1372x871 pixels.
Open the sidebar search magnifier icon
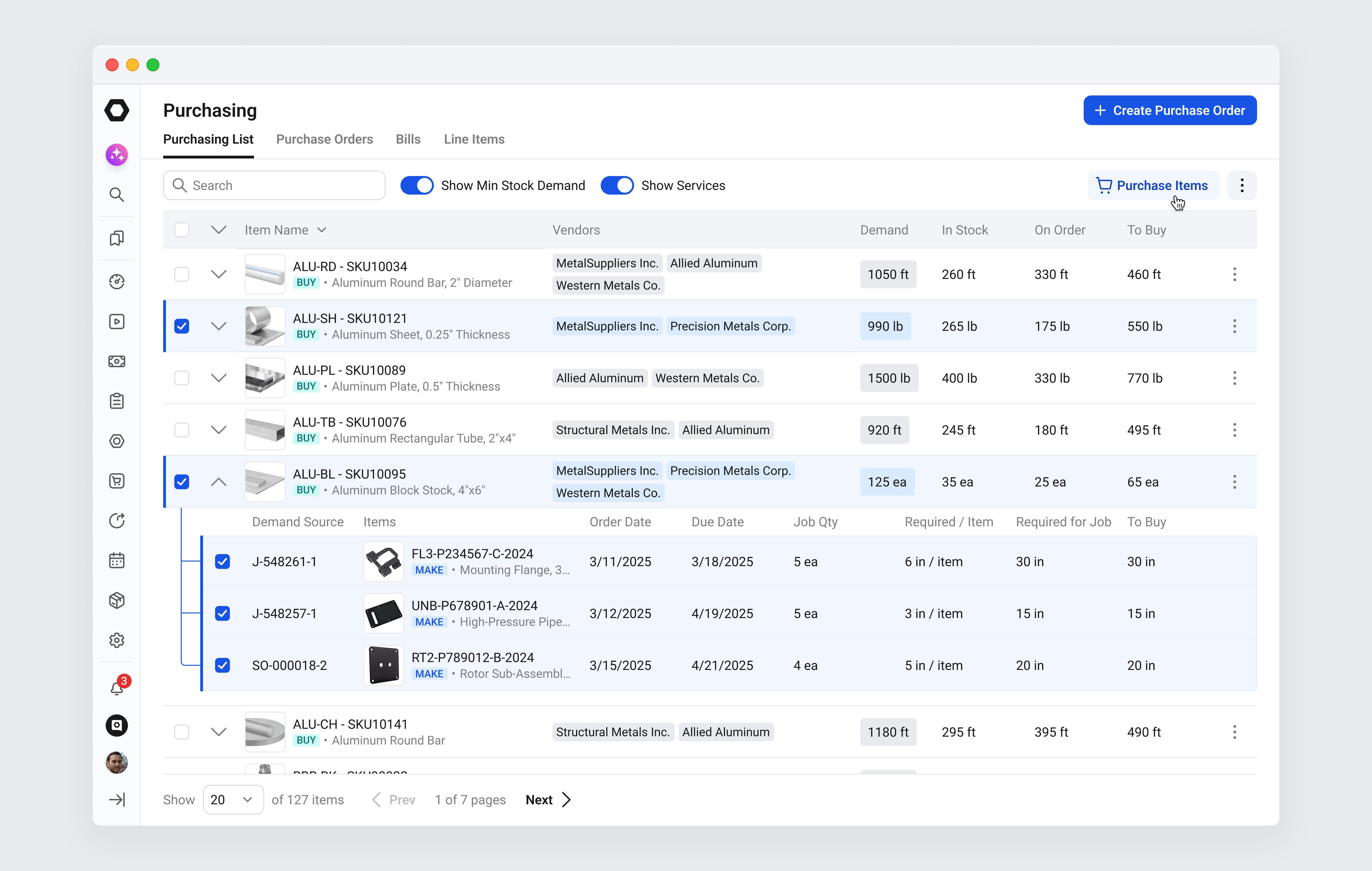(x=117, y=195)
